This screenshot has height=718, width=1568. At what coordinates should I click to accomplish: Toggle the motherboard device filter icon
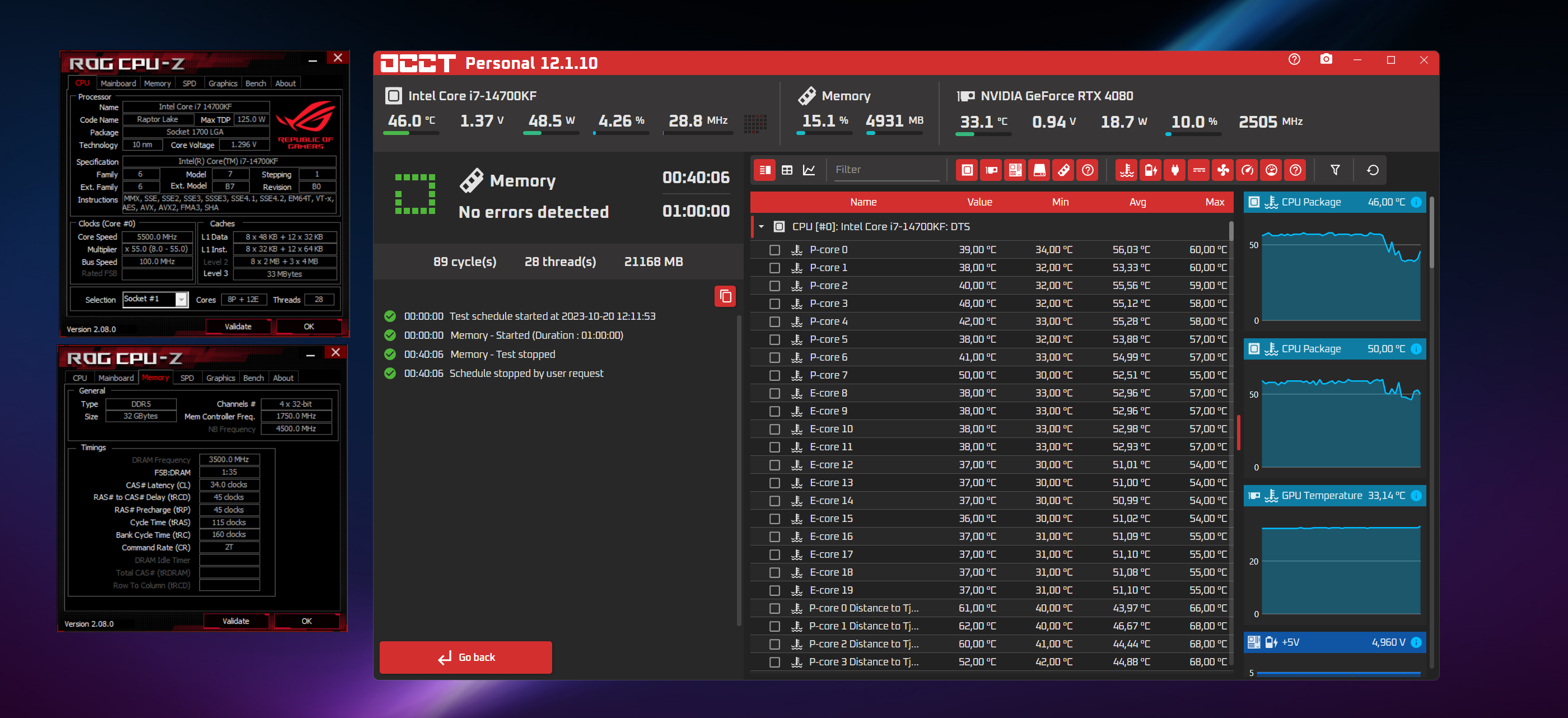coord(1015,170)
